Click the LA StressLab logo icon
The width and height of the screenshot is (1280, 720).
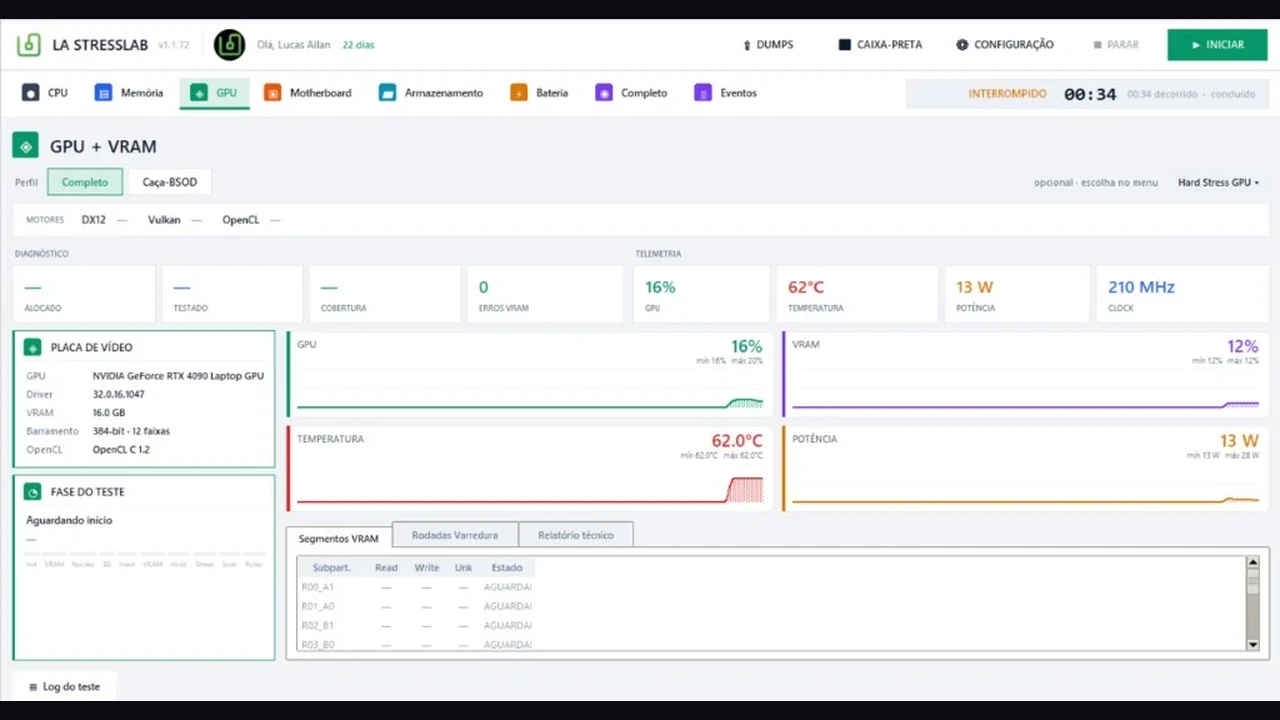point(29,45)
